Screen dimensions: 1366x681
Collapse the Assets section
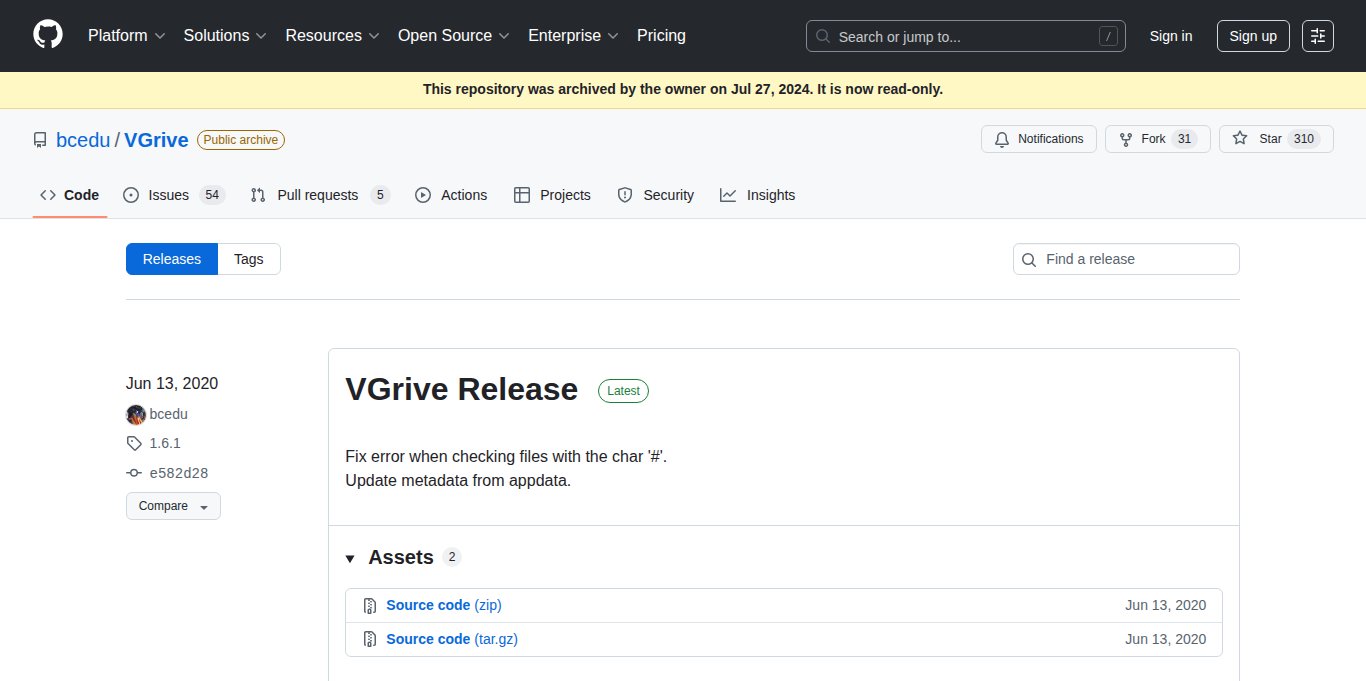coord(351,558)
